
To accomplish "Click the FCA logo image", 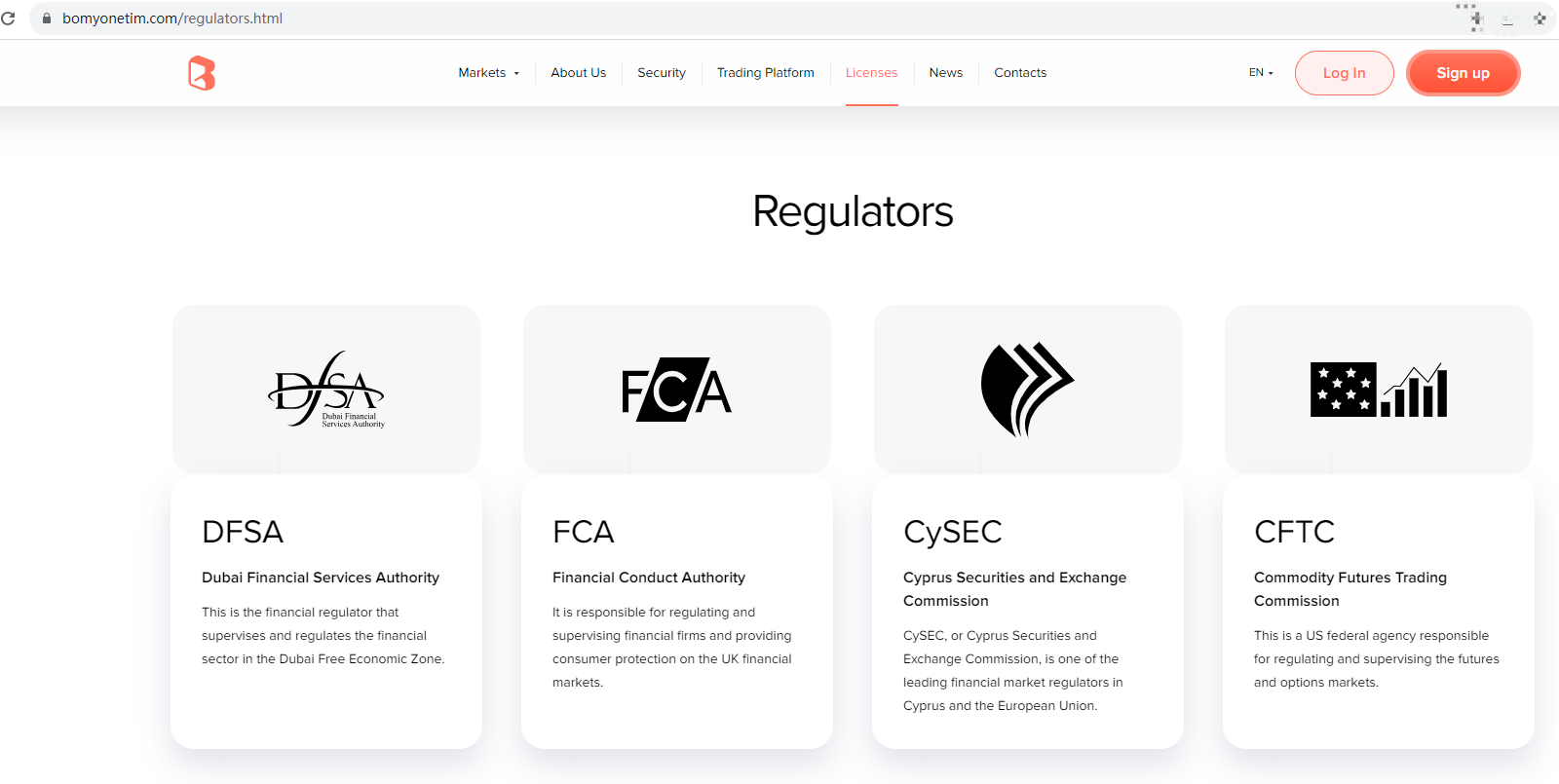I will point(676,390).
